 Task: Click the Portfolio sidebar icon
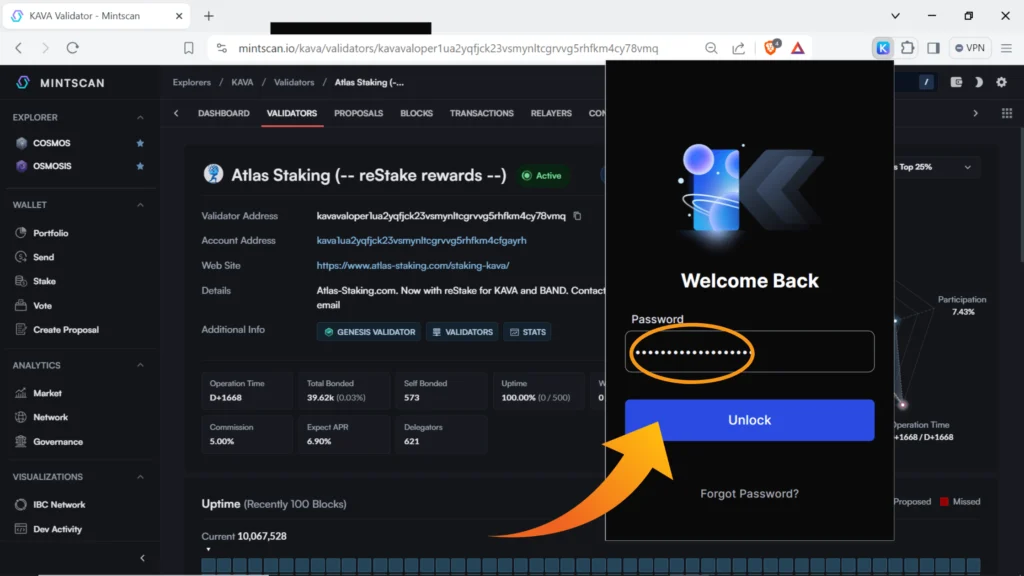point(21,233)
